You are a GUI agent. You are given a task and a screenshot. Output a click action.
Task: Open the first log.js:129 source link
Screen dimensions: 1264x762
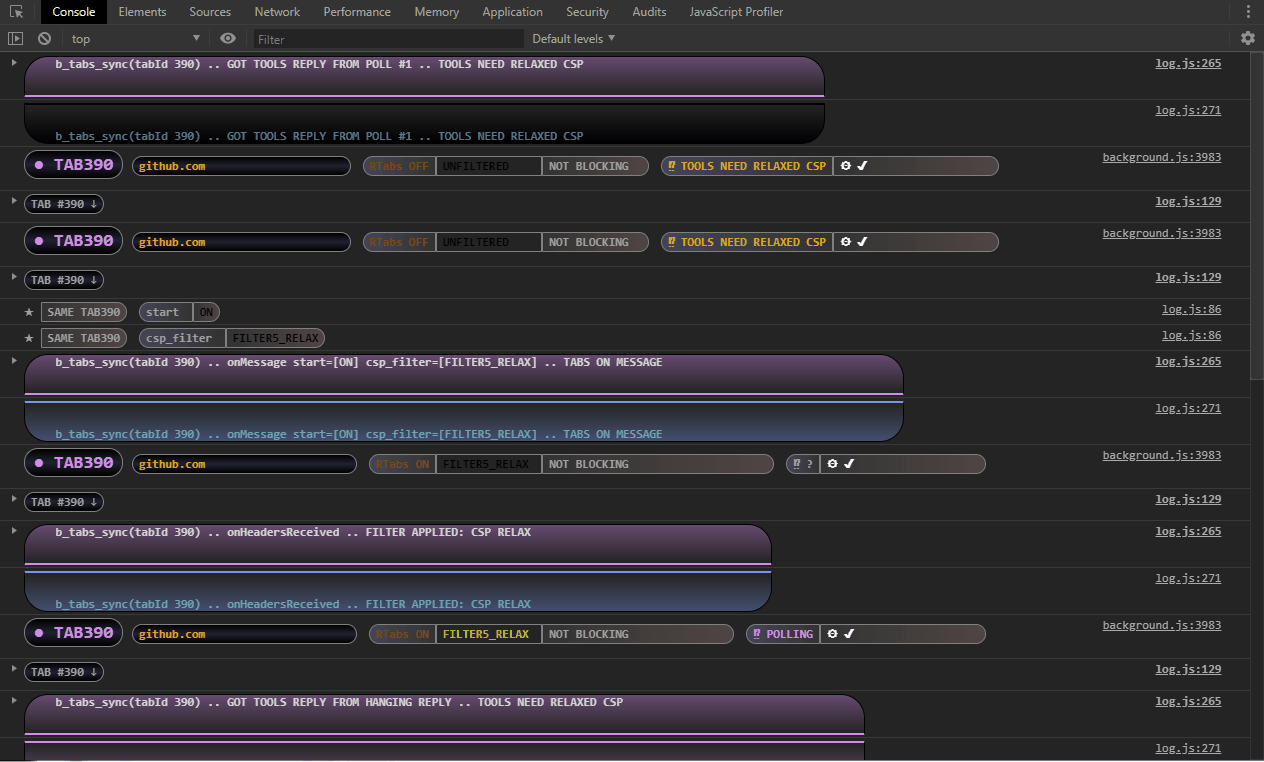click(x=1188, y=201)
